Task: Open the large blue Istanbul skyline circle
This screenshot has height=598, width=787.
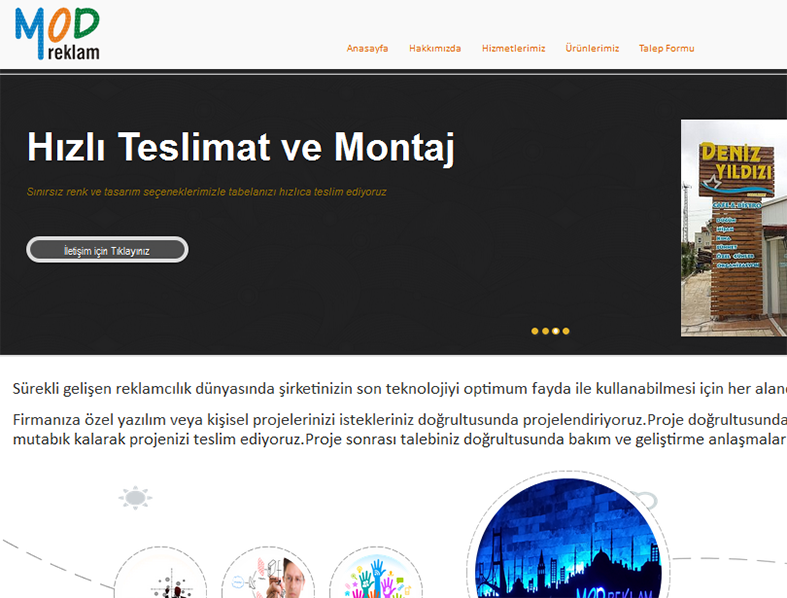Action: [567, 545]
